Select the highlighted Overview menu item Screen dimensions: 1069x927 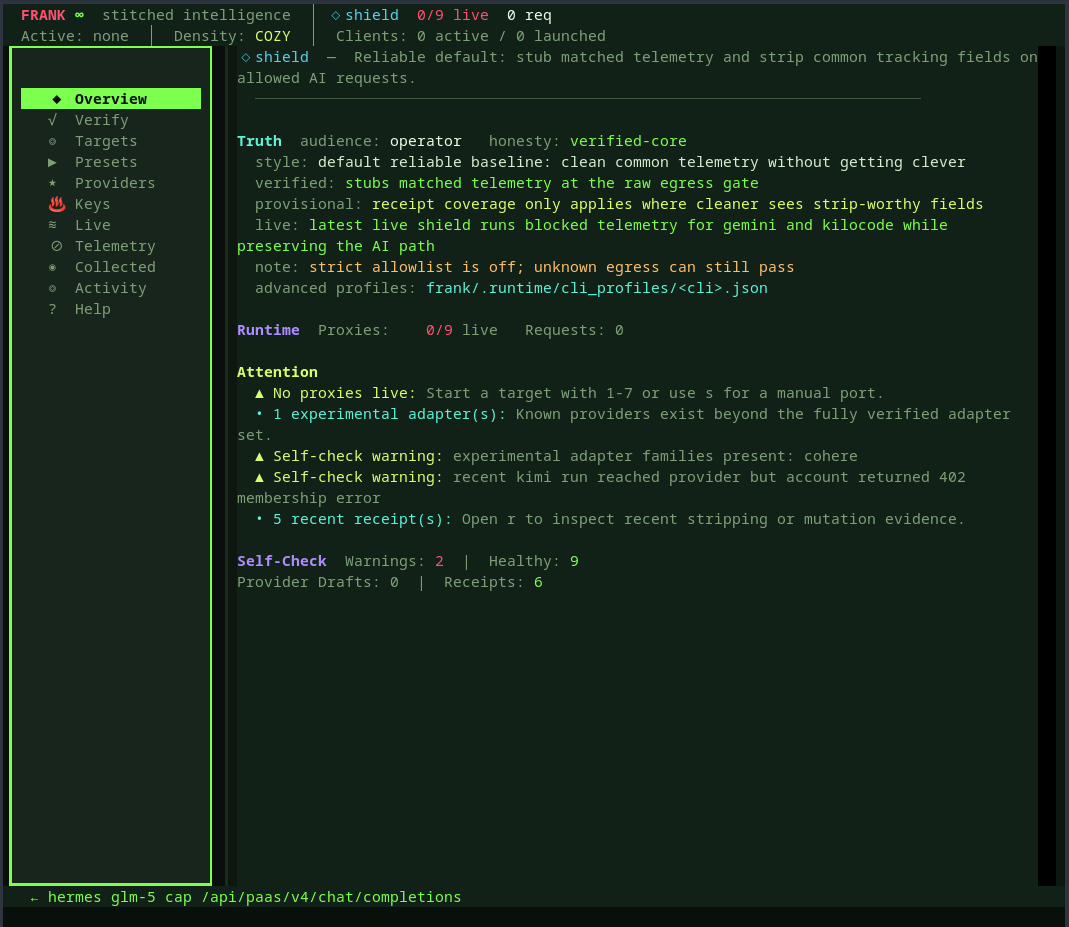pyautogui.click(x=110, y=99)
